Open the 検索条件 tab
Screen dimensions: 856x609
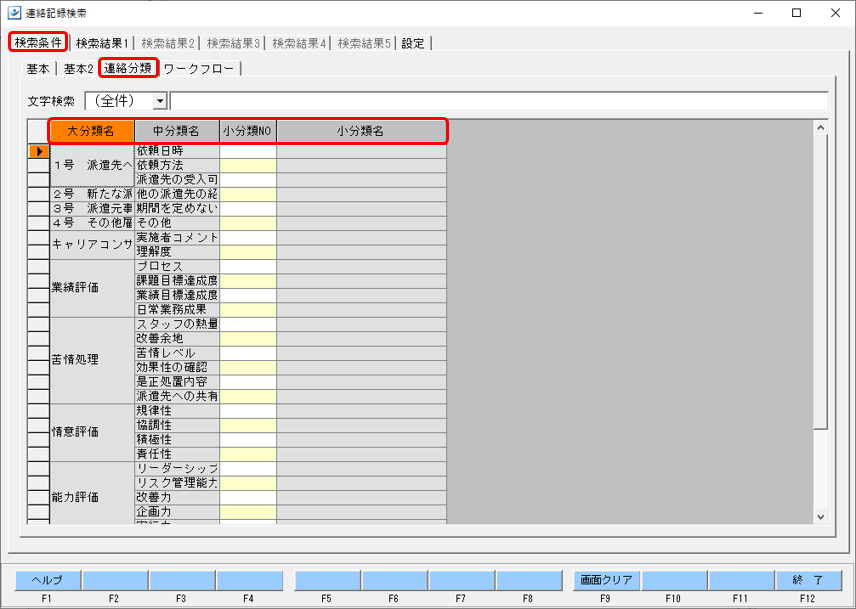pos(38,43)
